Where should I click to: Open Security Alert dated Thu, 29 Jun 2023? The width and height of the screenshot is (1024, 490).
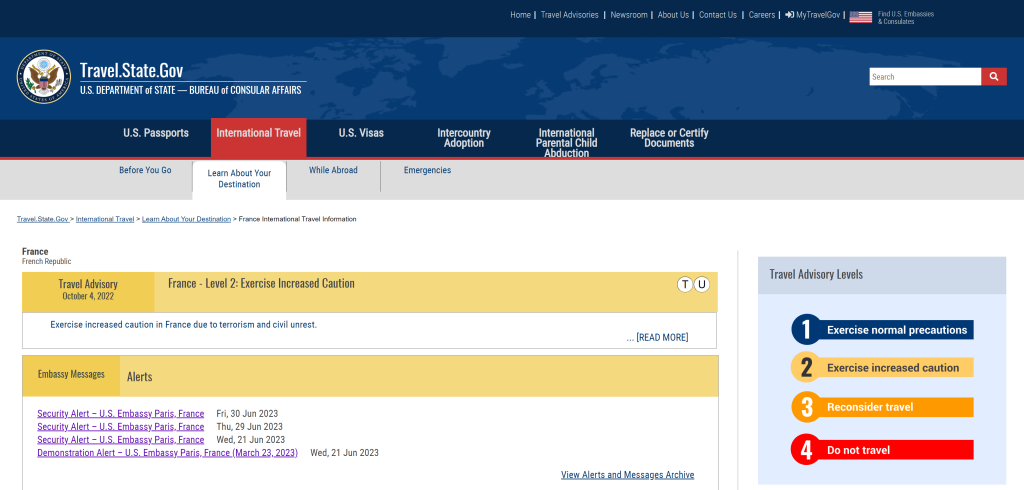[x=120, y=427]
